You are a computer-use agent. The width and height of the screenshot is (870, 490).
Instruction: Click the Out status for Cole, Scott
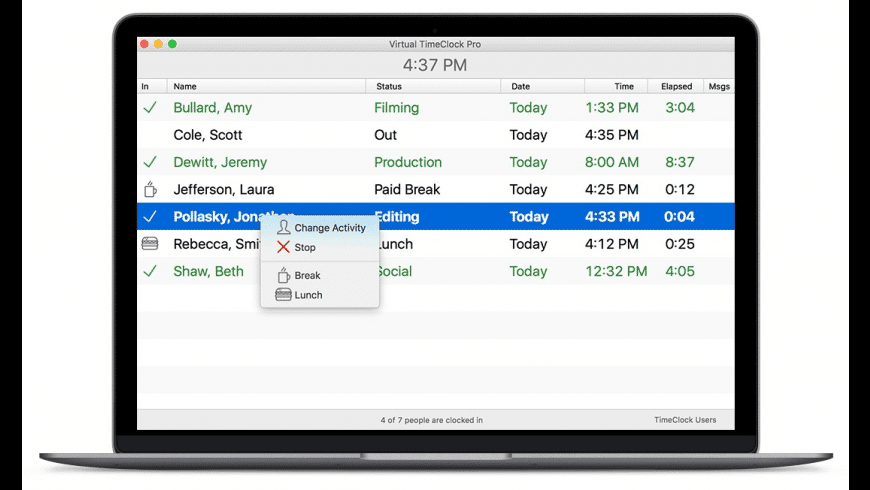click(x=385, y=135)
